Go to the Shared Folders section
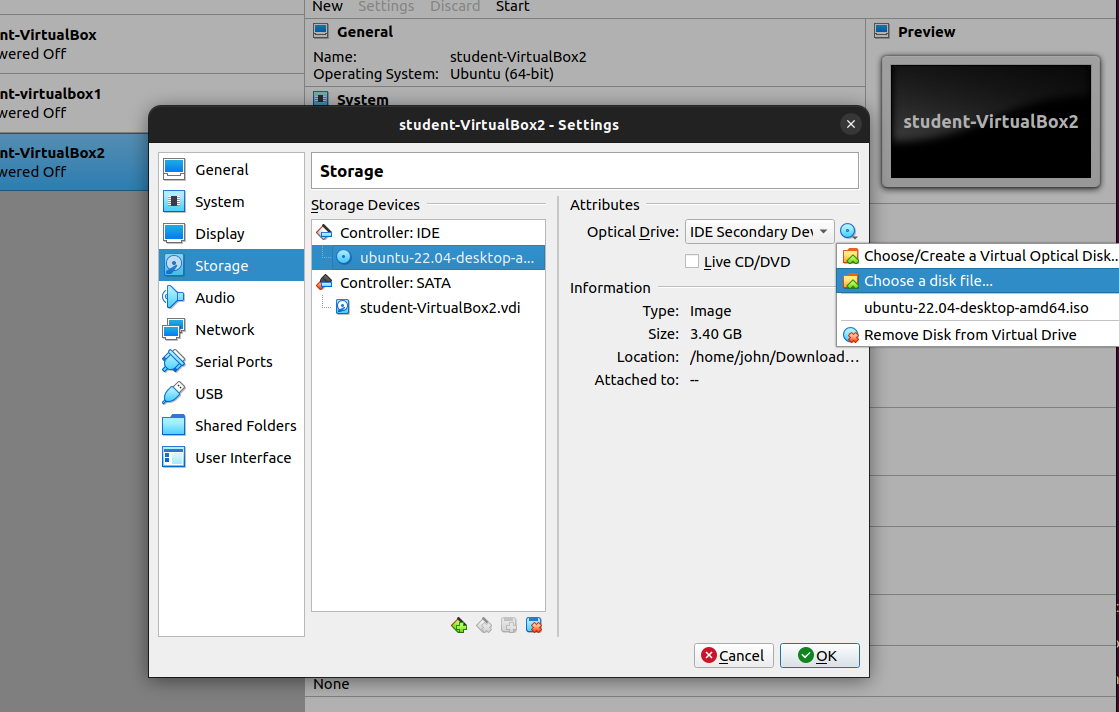Viewport: 1119px width, 712px height. [245, 426]
